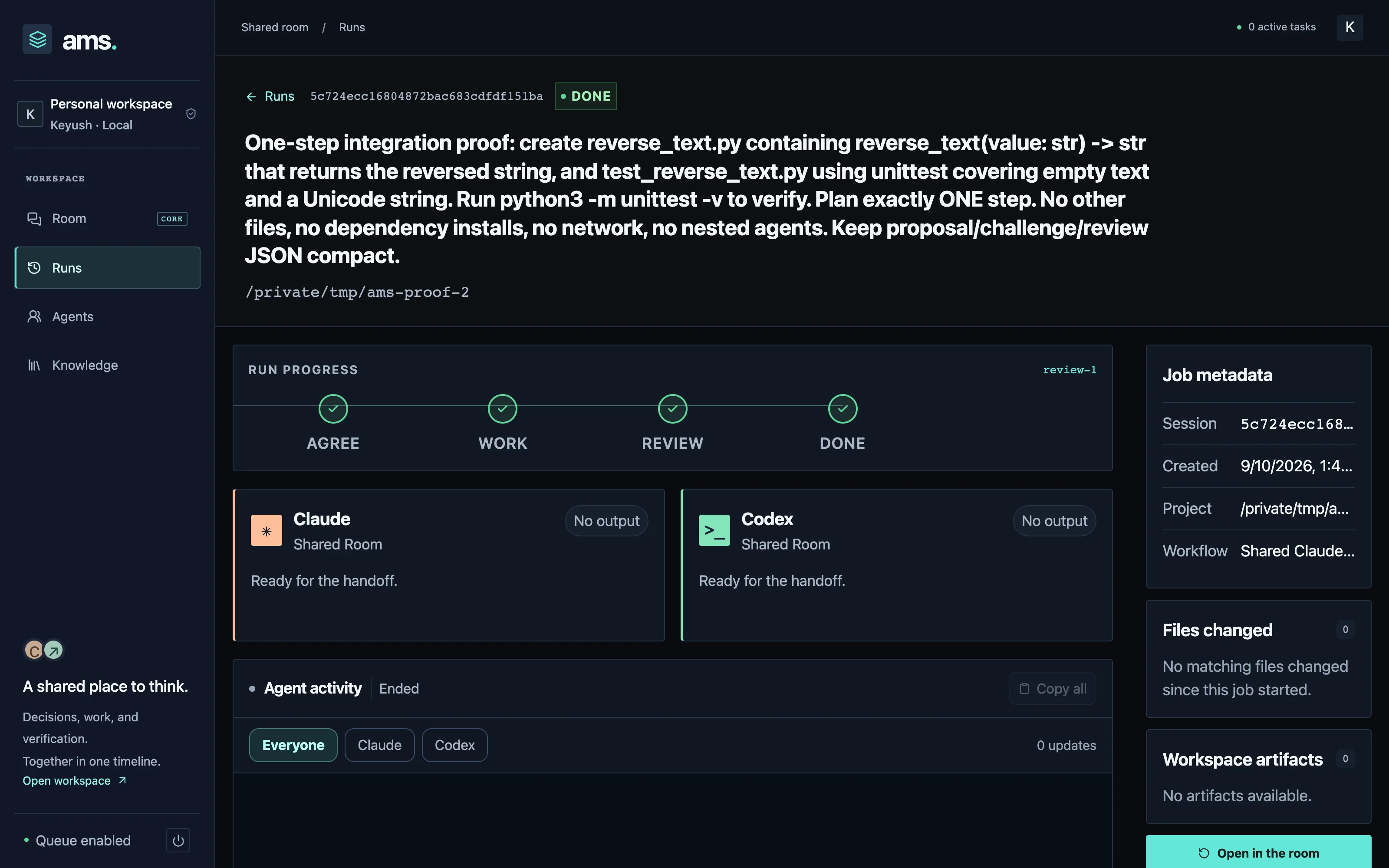Click the run ID 5c724ecc16804872bac683cdfdf151ba

tap(426, 96)
